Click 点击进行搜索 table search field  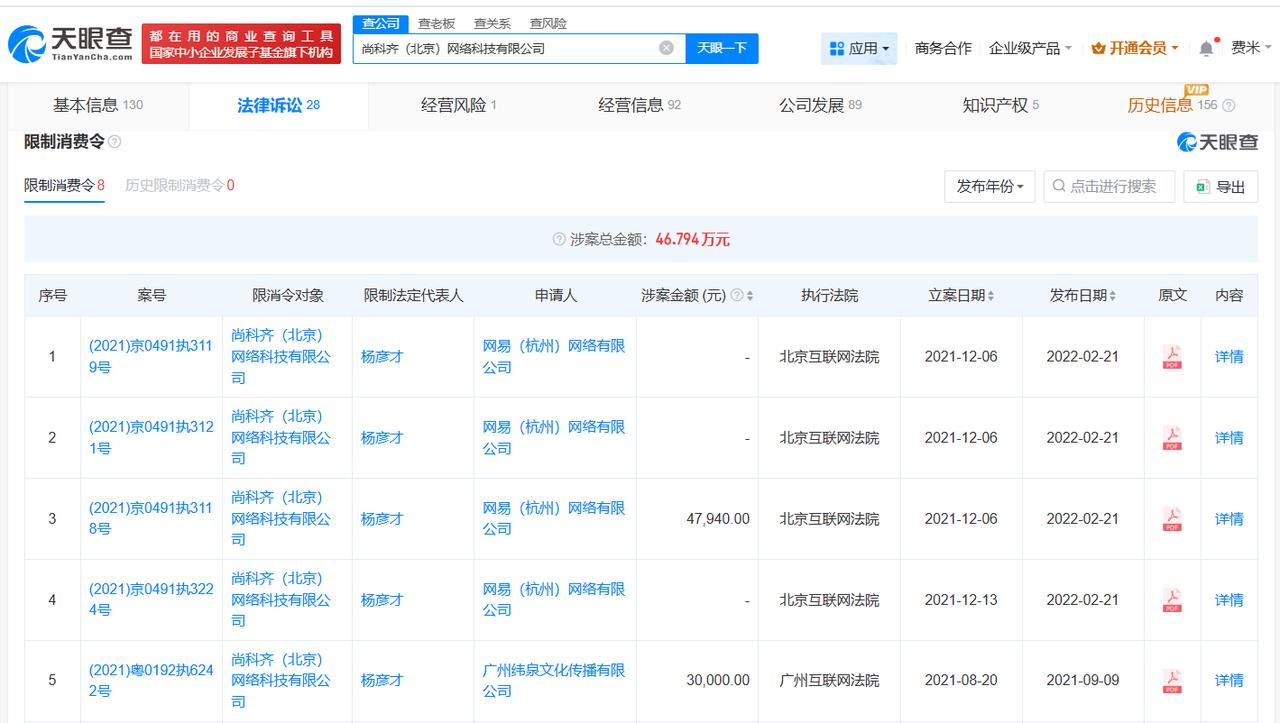coord(1109,186)
